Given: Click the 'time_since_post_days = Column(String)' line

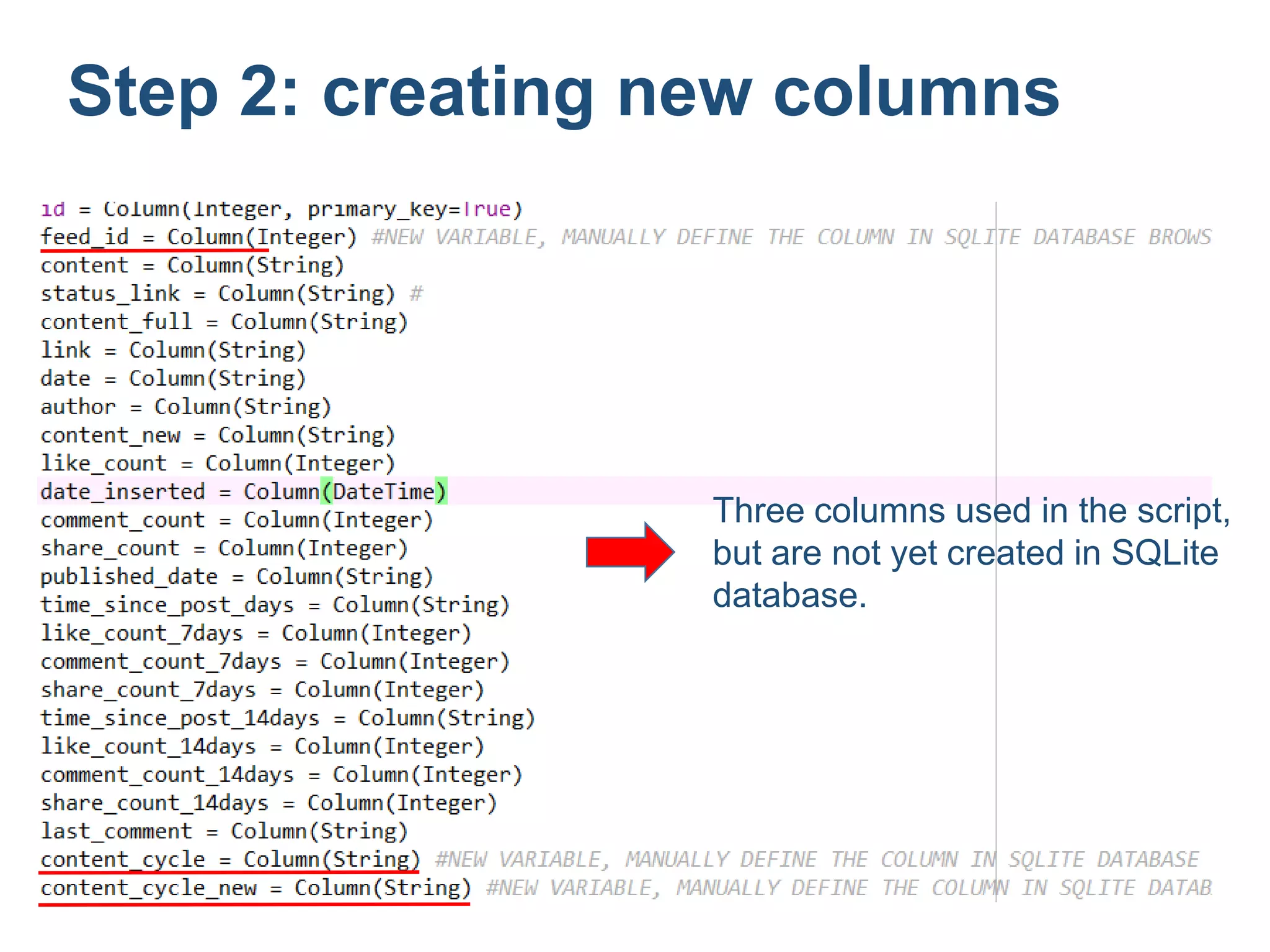Looking at the screenshot, I should pyautogui.click(x=275, y=606).
